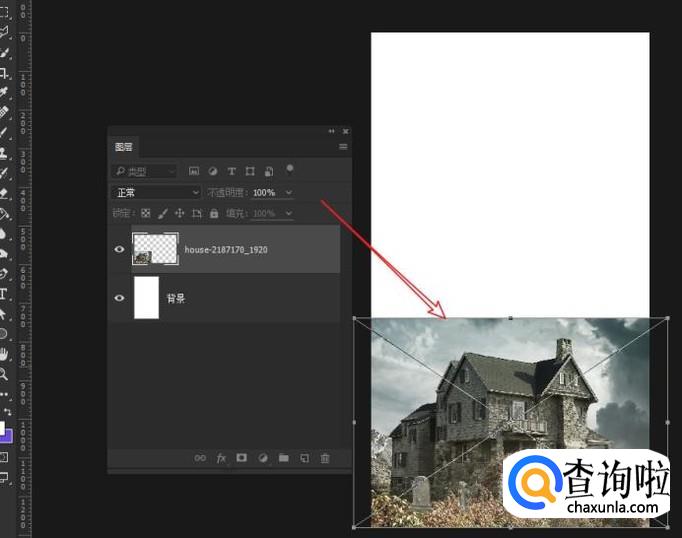Click the house layer thumbnail
The image size is (682, 538).
155,249
